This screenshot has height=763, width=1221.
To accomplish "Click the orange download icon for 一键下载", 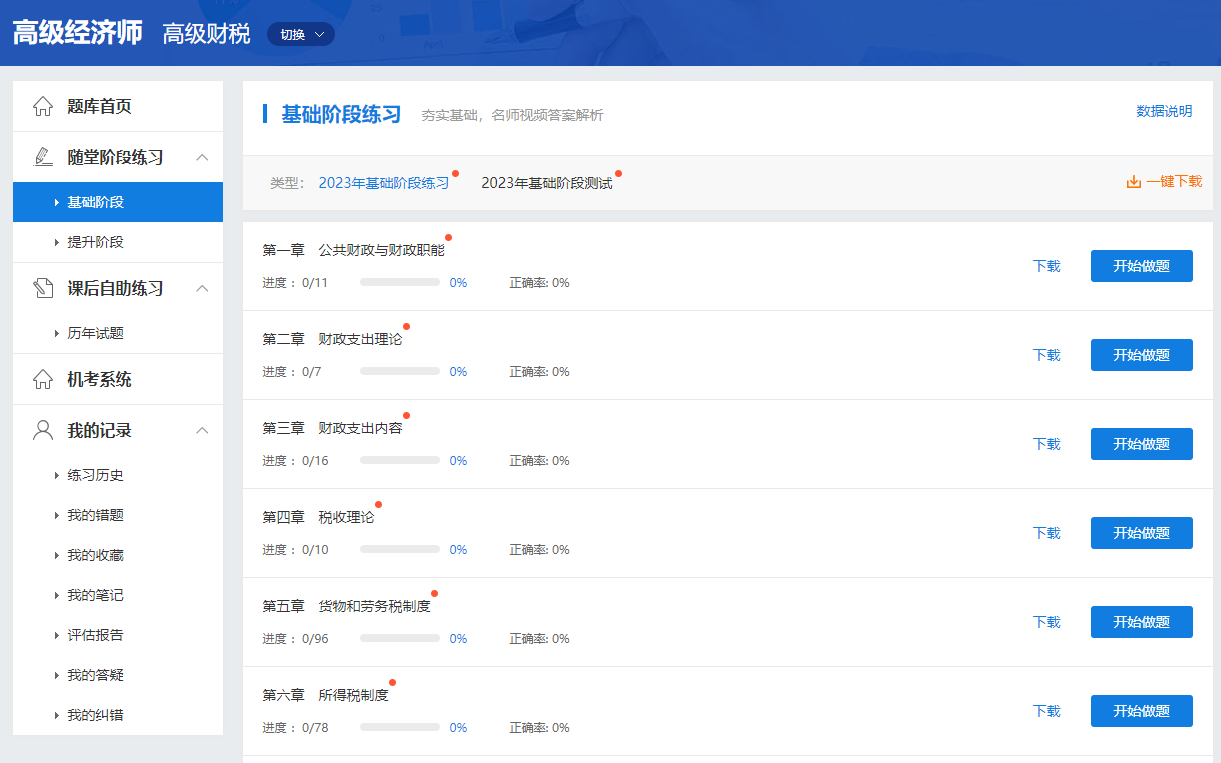I will pos(1134,182).
